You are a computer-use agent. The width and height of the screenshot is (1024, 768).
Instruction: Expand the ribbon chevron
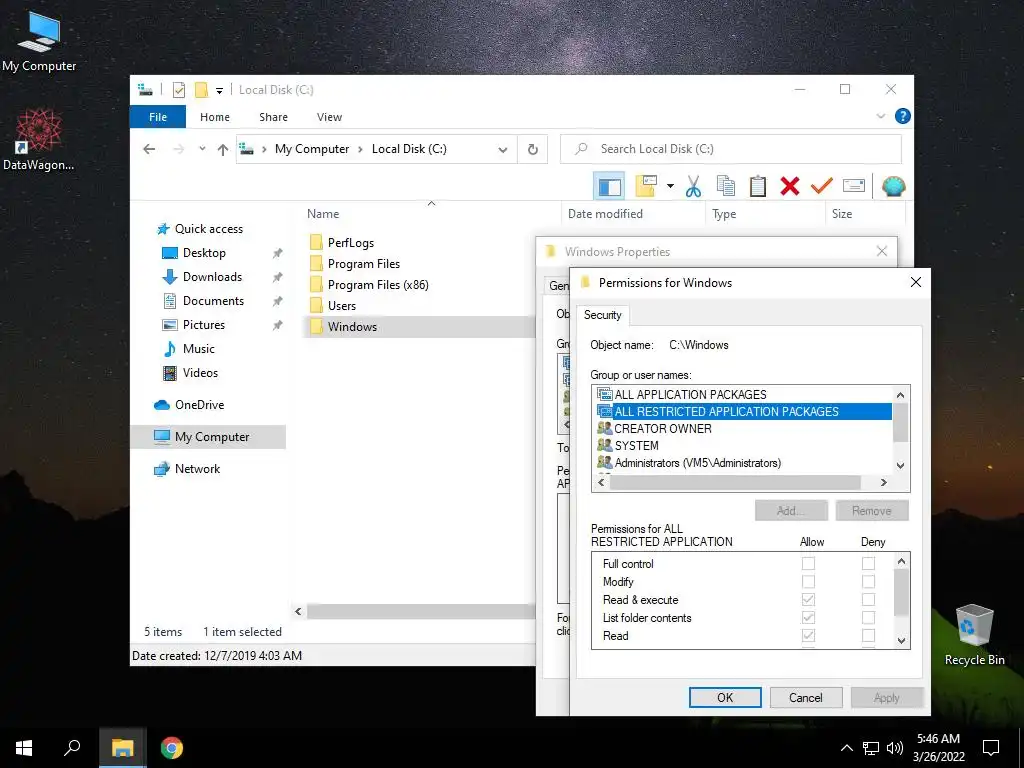coord(880,116)
